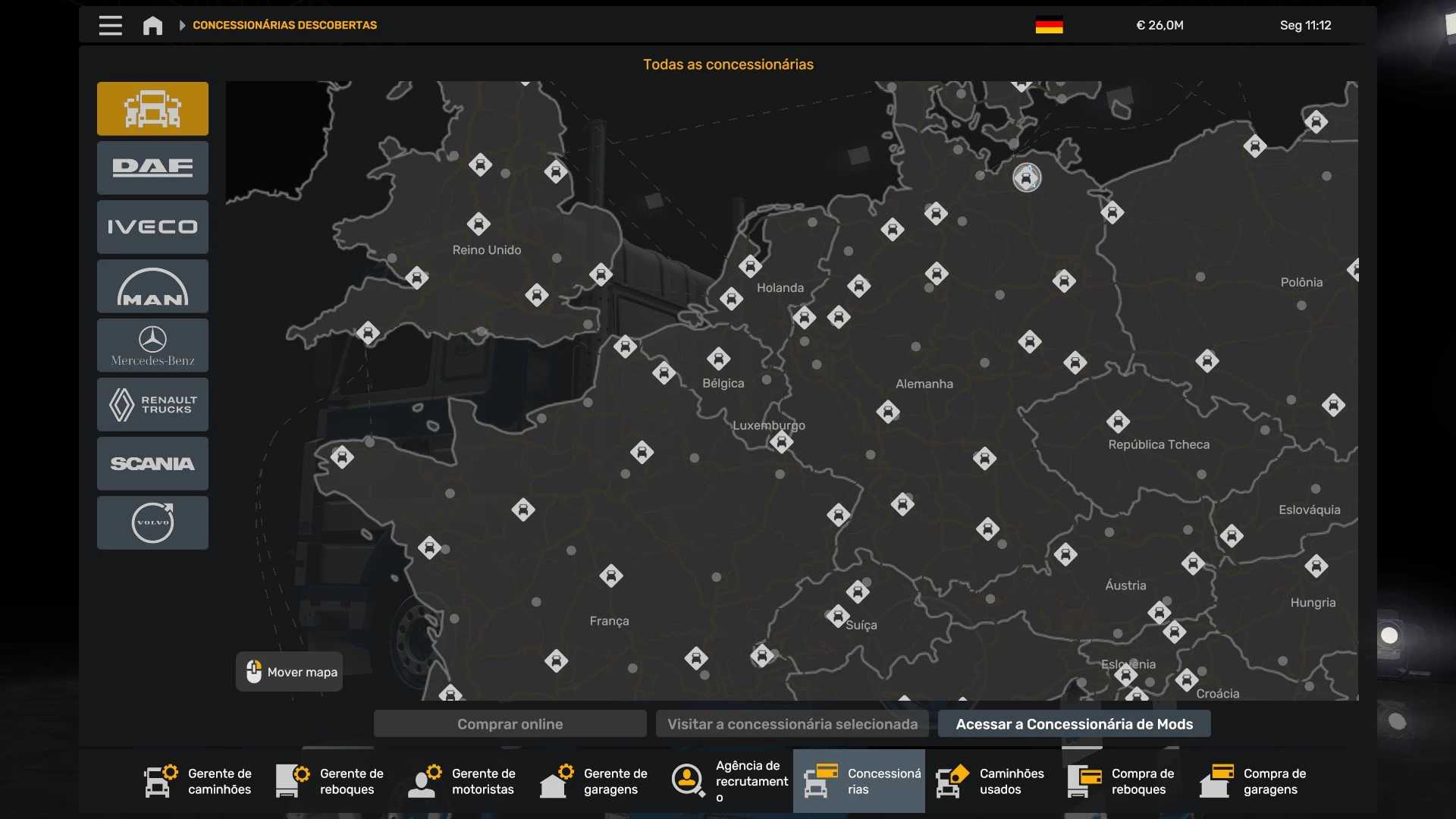
Task: Click Concessionárias Descobertas breadcrumb
Action: pyautogui.click(x=284, y=25)
